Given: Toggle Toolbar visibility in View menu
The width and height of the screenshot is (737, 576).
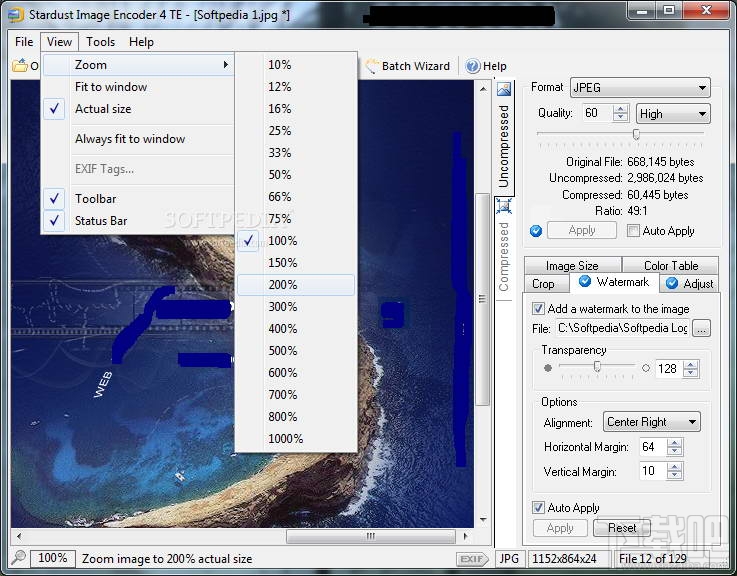Looking at the screenshot, I should [138, 199].
